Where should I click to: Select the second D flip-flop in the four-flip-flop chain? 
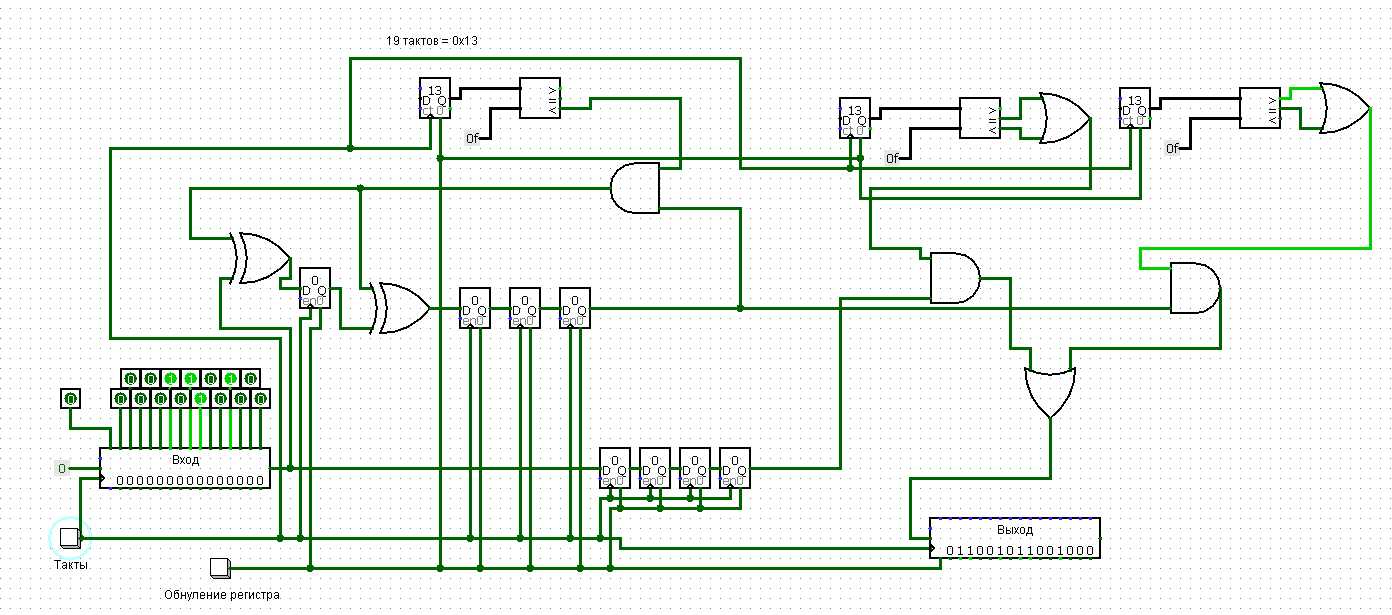click(x=655, y=468)
